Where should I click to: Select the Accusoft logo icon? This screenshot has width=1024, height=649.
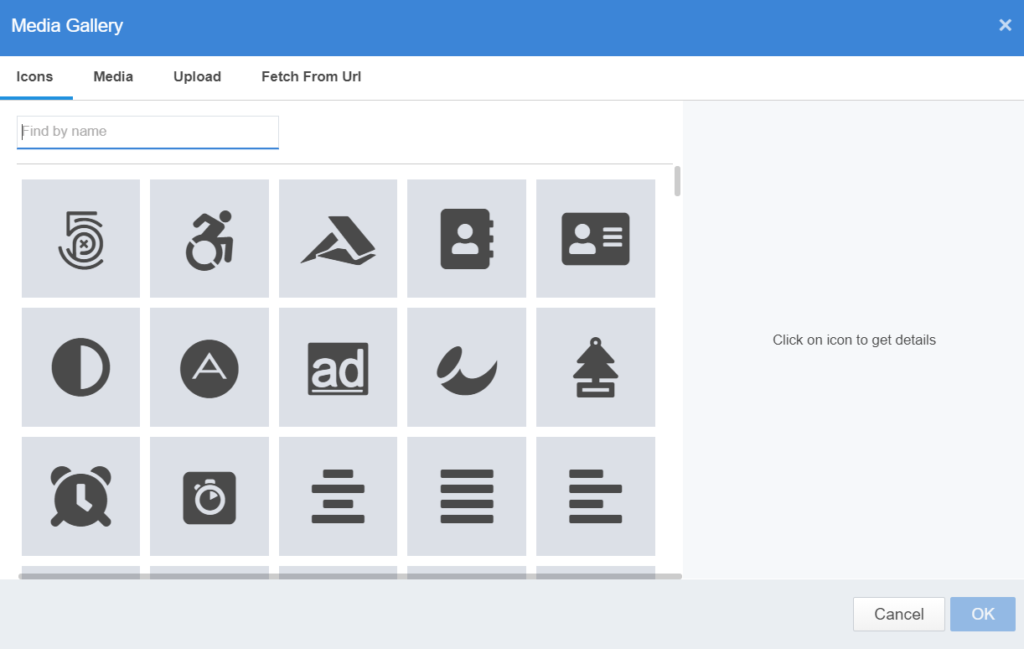[338, 238]
